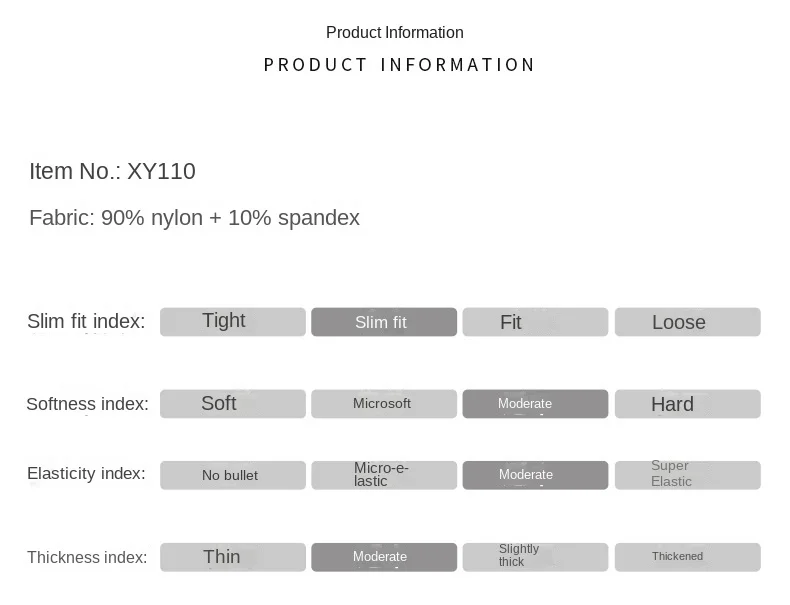Click the Microsoft softness option
Screen dimensions: 790x605
pos(384,404)
